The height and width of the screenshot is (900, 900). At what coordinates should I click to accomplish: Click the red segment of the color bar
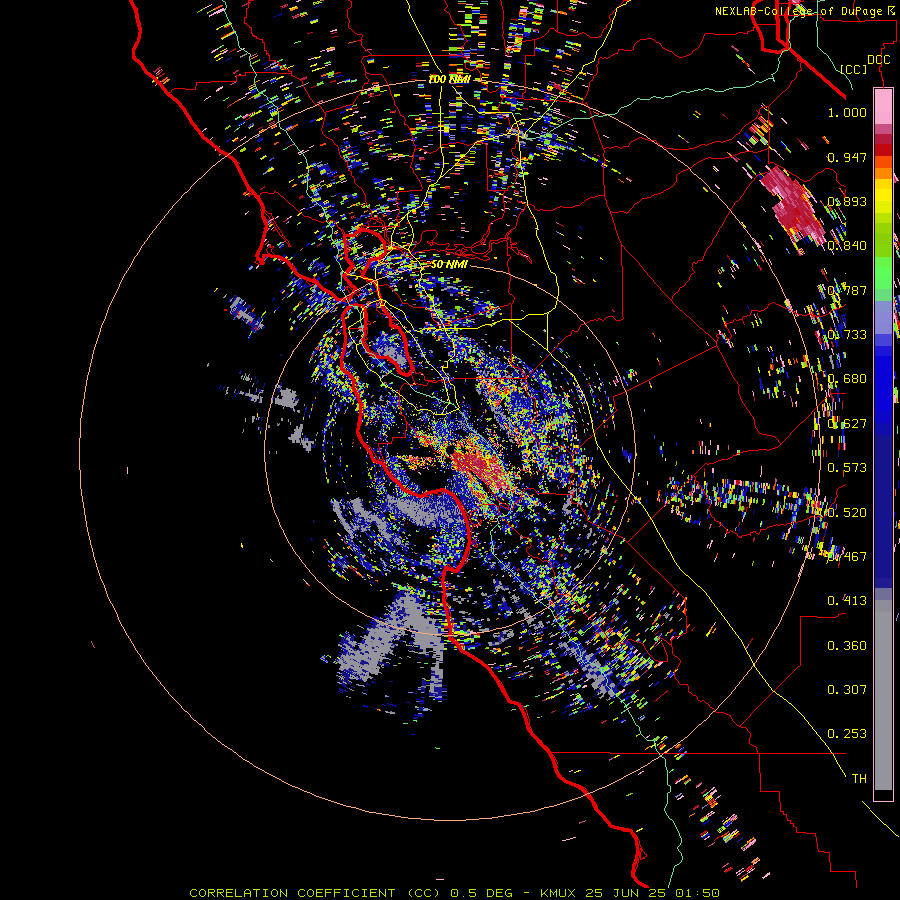pyautogui.click(x=883, y=149)
